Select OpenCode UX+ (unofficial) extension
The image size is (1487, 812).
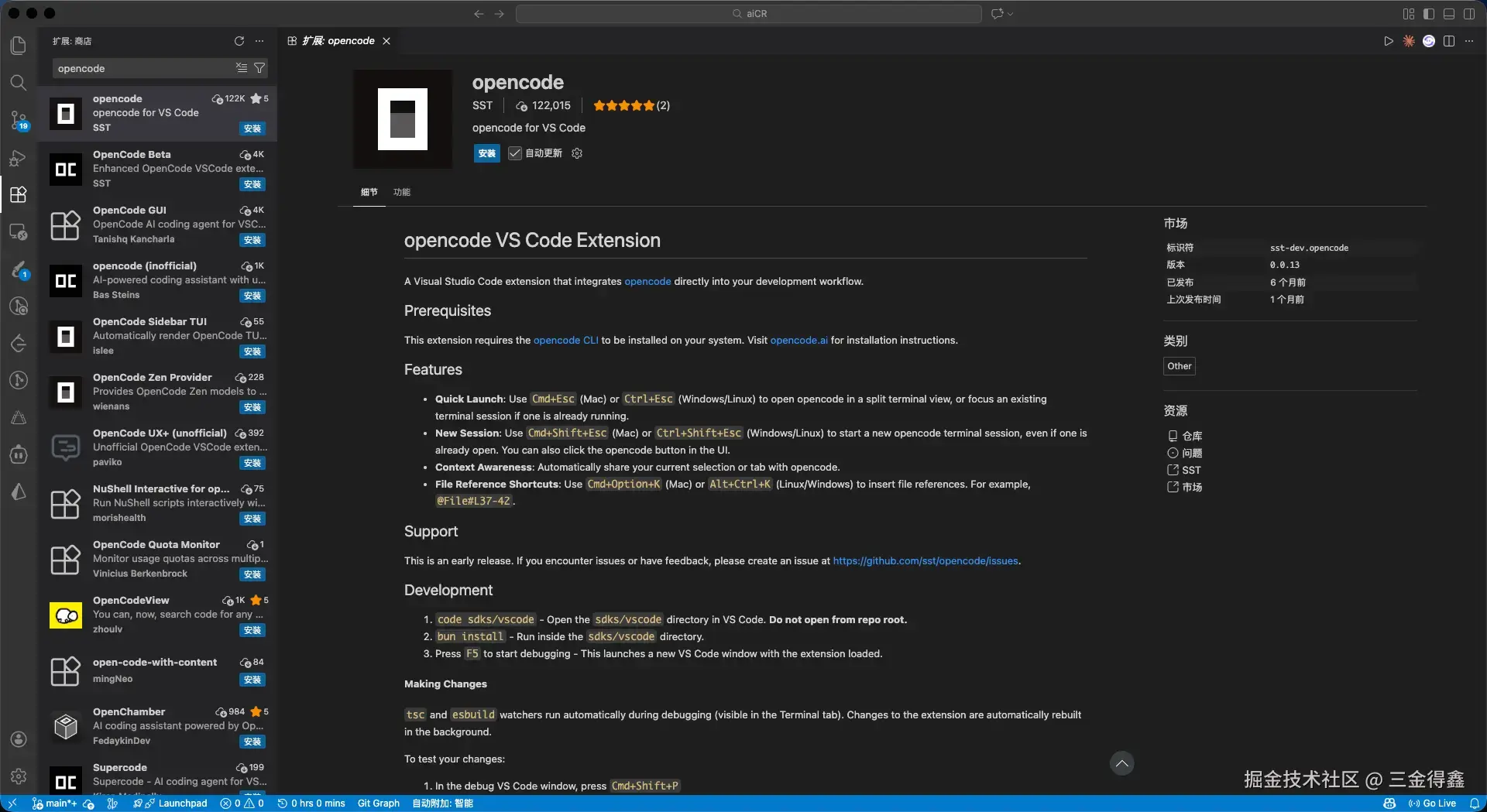[158, 447]
